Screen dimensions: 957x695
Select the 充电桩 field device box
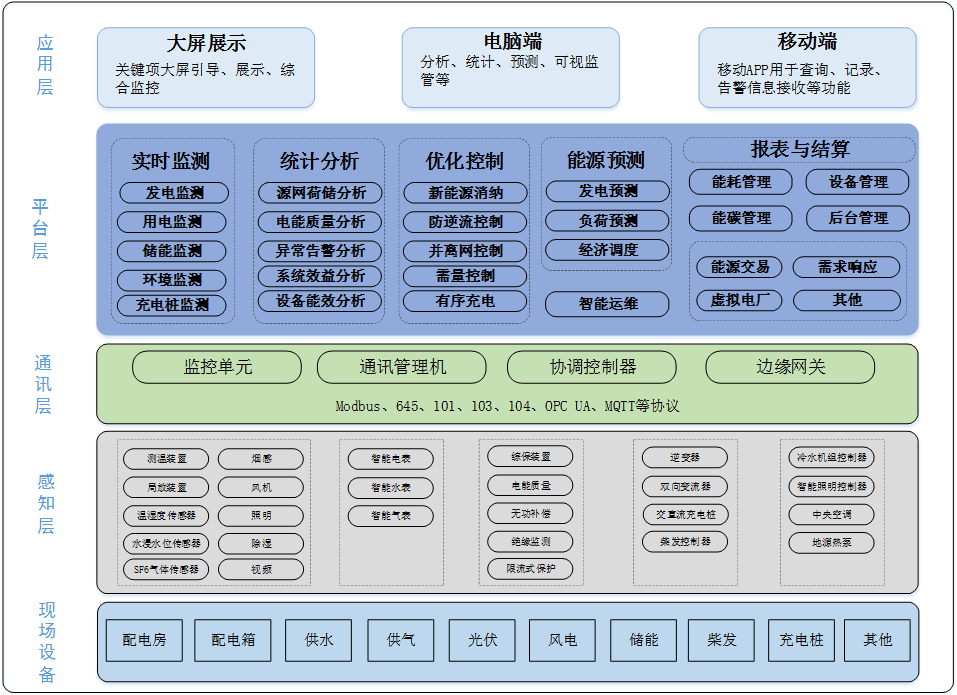click(x=801, y=640)
